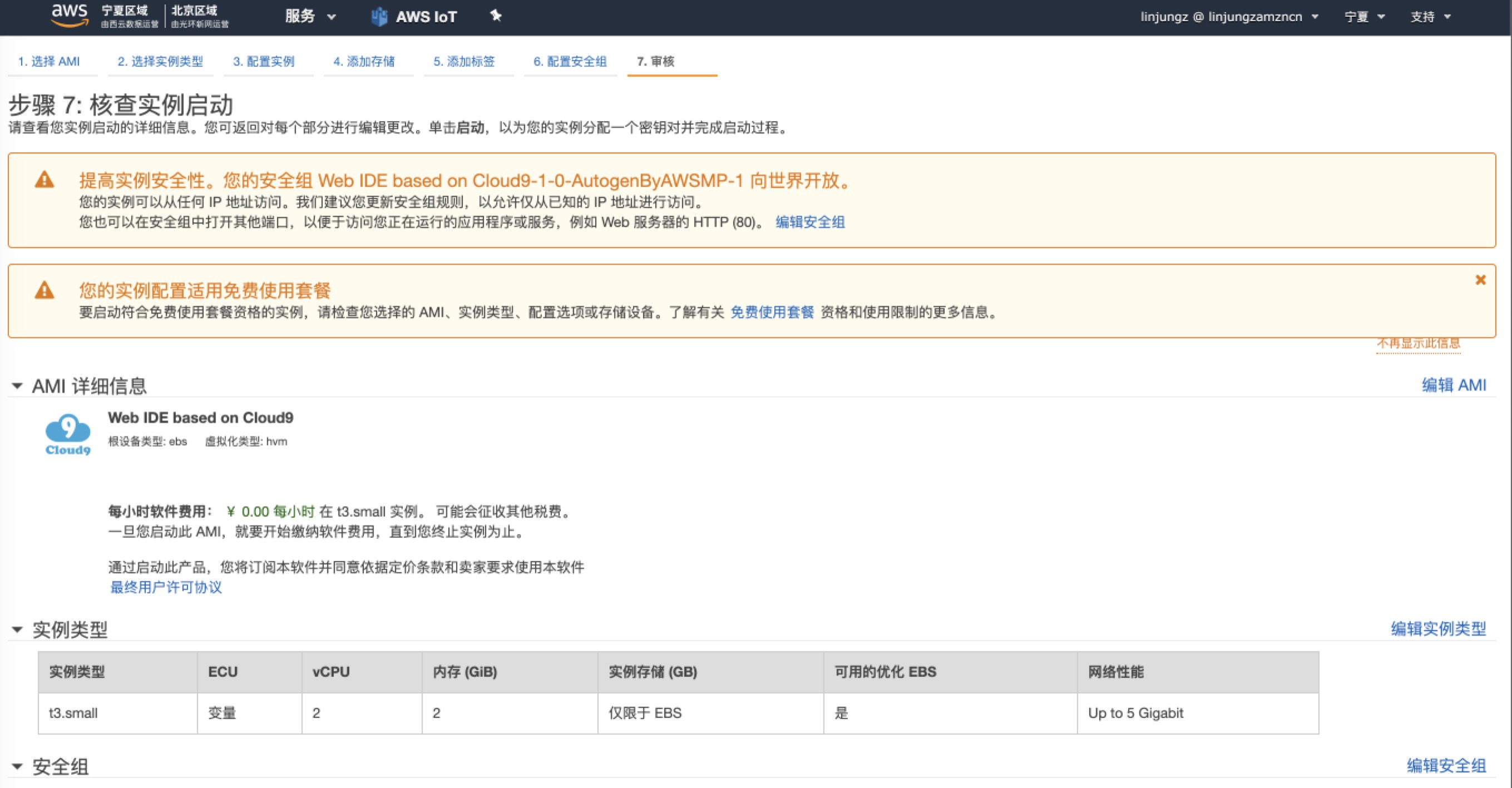1512x788 pixels.
Task: Click the pushpin shortcut icon
Action: pos(496,16)
